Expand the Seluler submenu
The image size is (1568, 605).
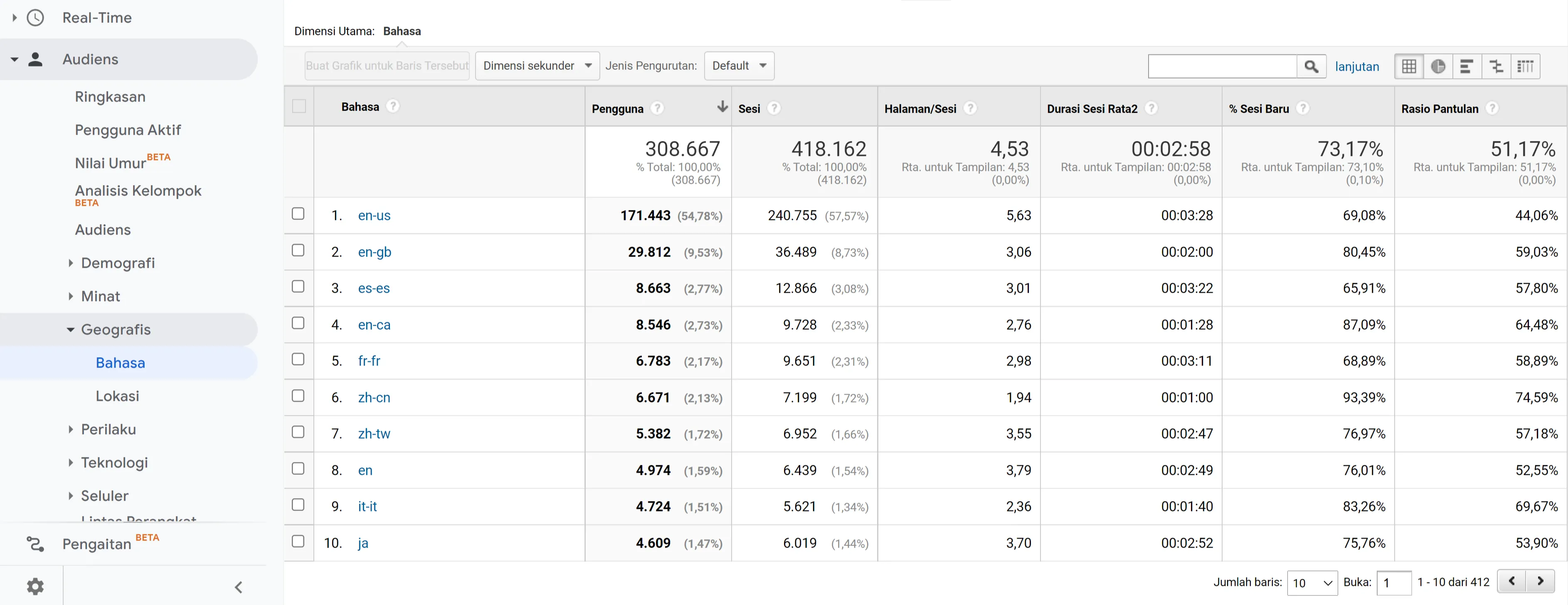pos(71,496)
